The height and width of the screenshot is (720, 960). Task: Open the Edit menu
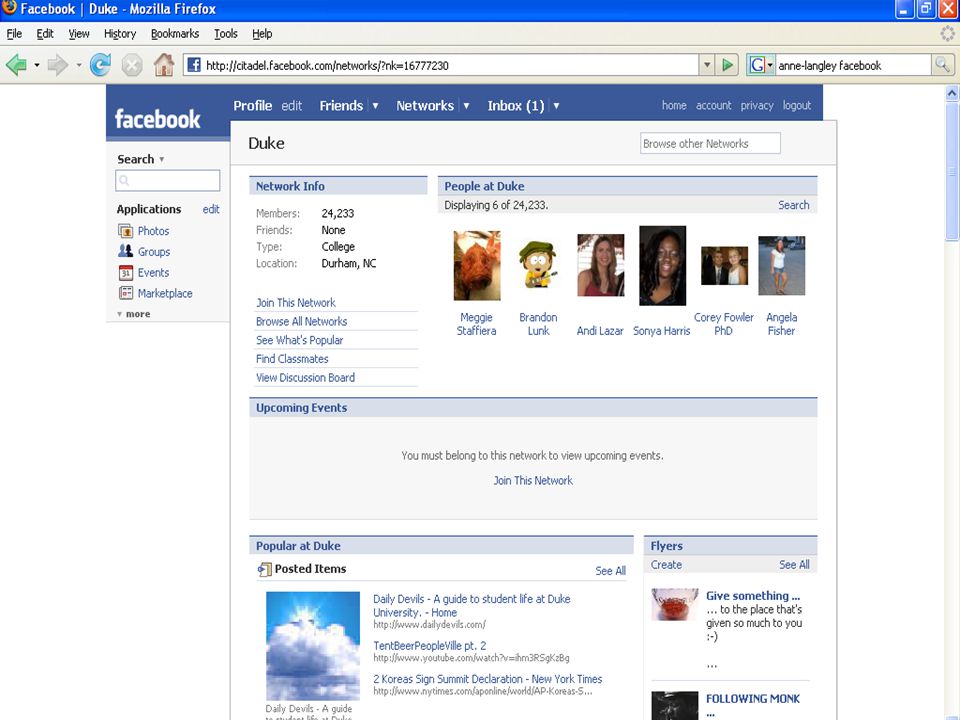point(45,34)
